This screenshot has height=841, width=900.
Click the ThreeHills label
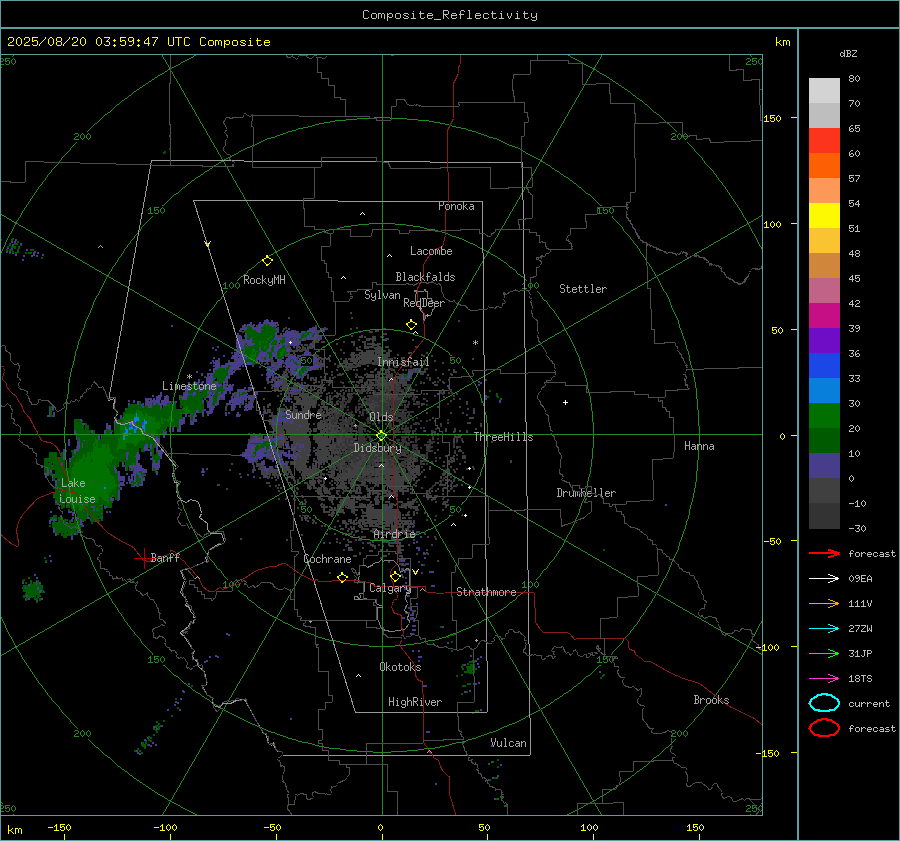(x=503, y=437)
